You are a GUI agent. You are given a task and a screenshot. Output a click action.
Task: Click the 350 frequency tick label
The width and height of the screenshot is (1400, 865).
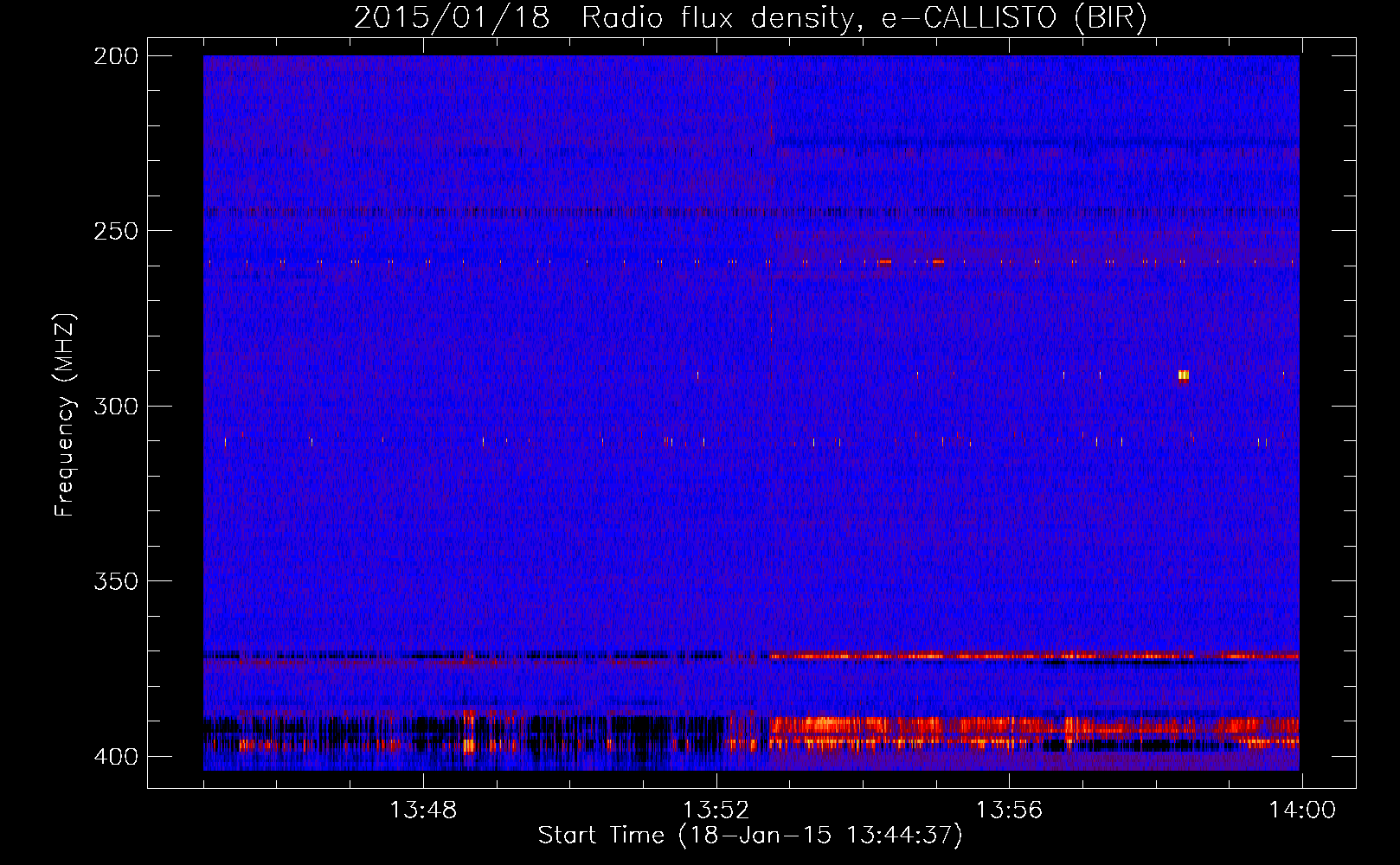[x=116, y=581]
